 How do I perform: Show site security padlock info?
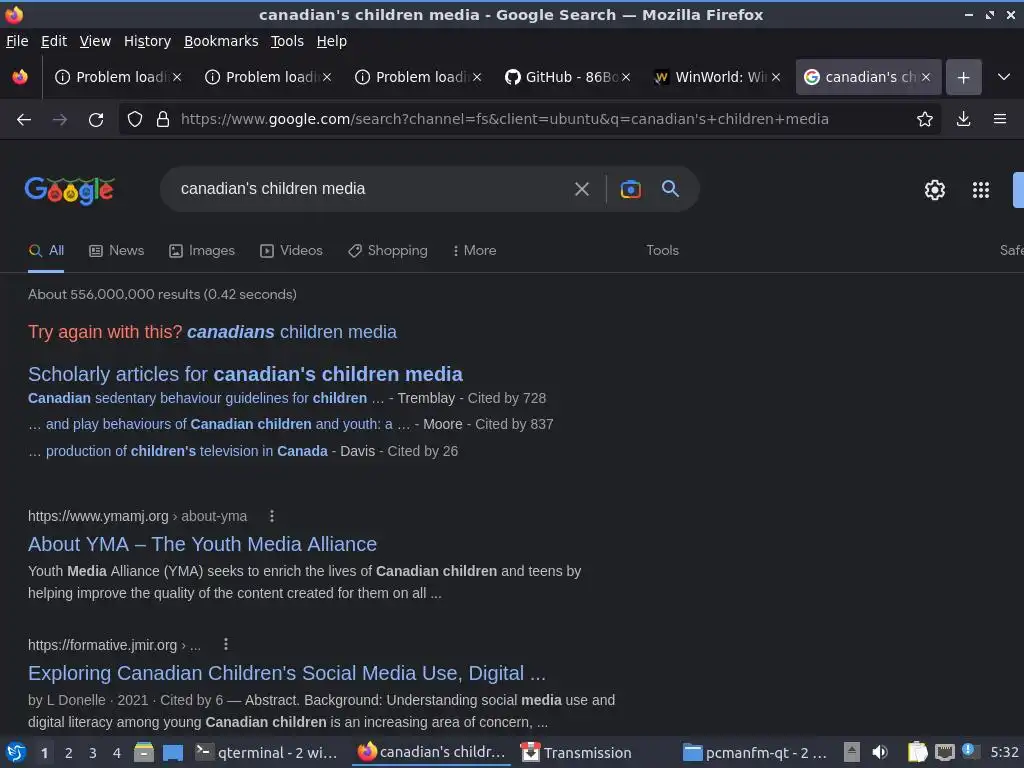pyautogui.click(x=163, y=119)
